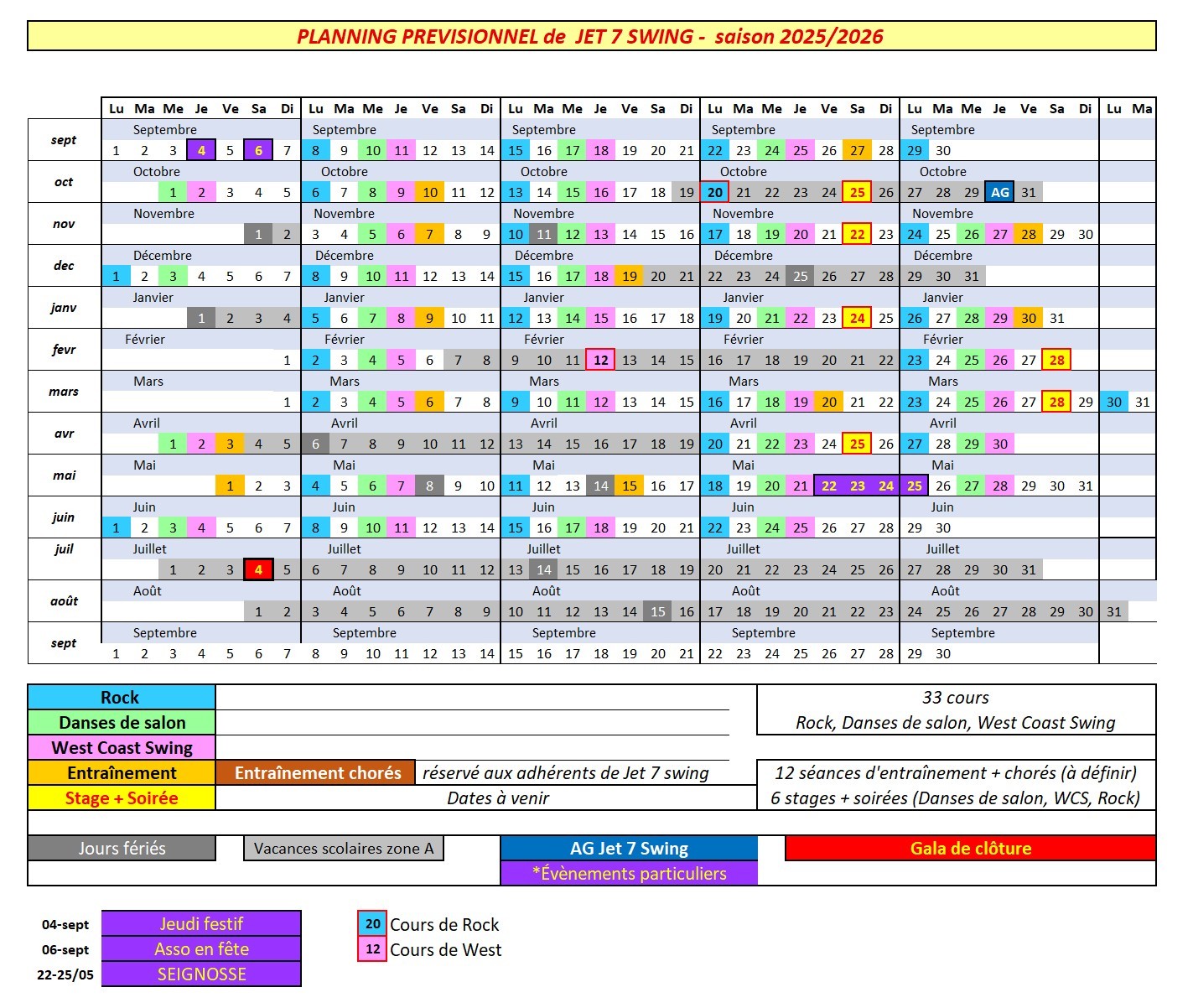Select the Asso en fête event label
This screenshot has width=1193, height=1008.
click(201, 949)
